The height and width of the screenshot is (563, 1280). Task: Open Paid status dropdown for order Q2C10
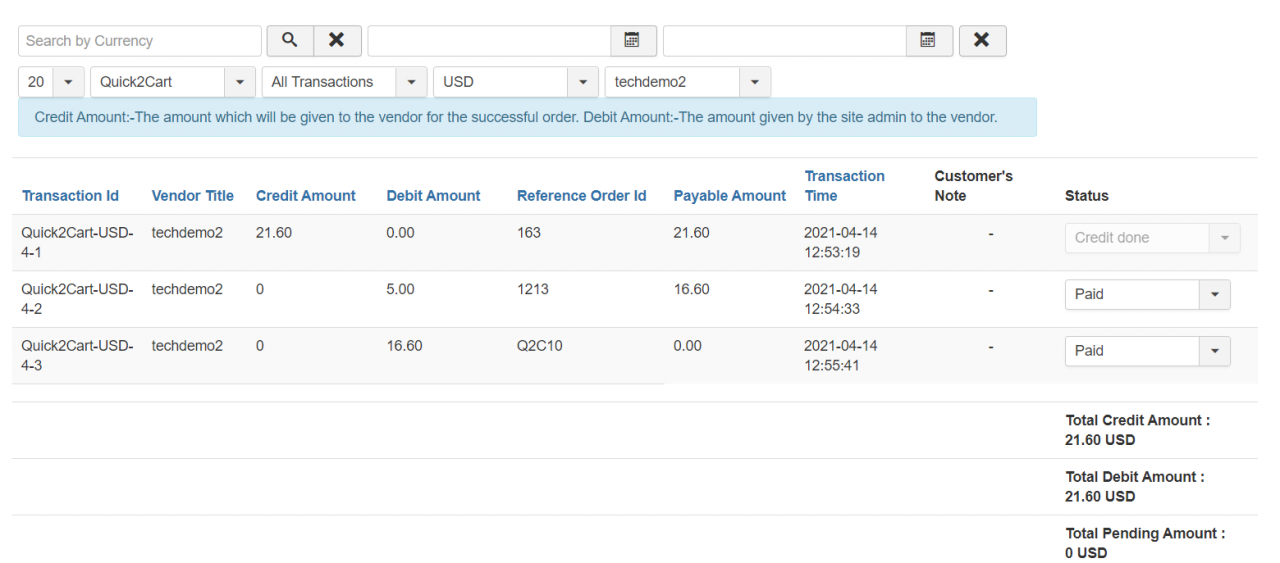coord(1147,351)
